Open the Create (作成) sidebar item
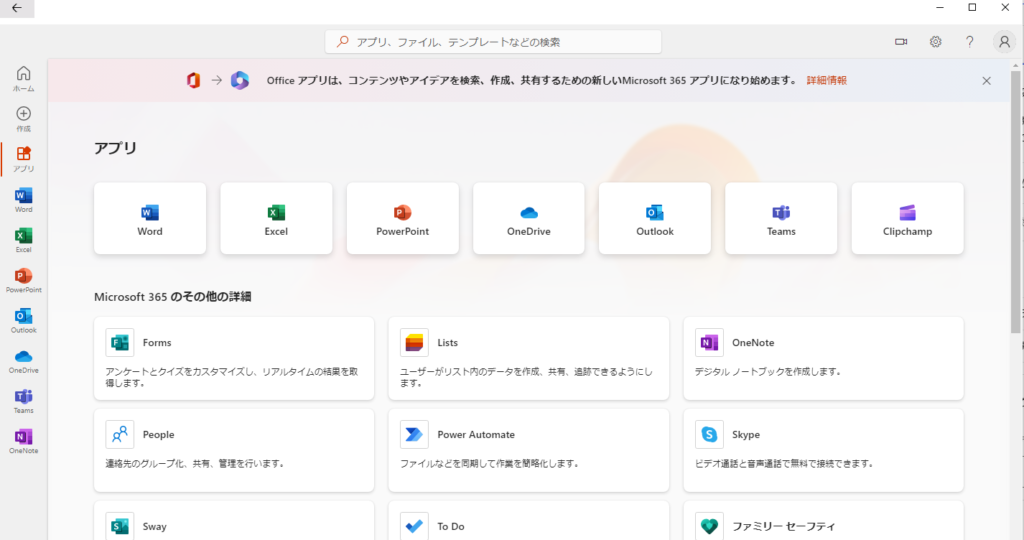Viewport: 1024px width, 540px height. tap(24, 119)
